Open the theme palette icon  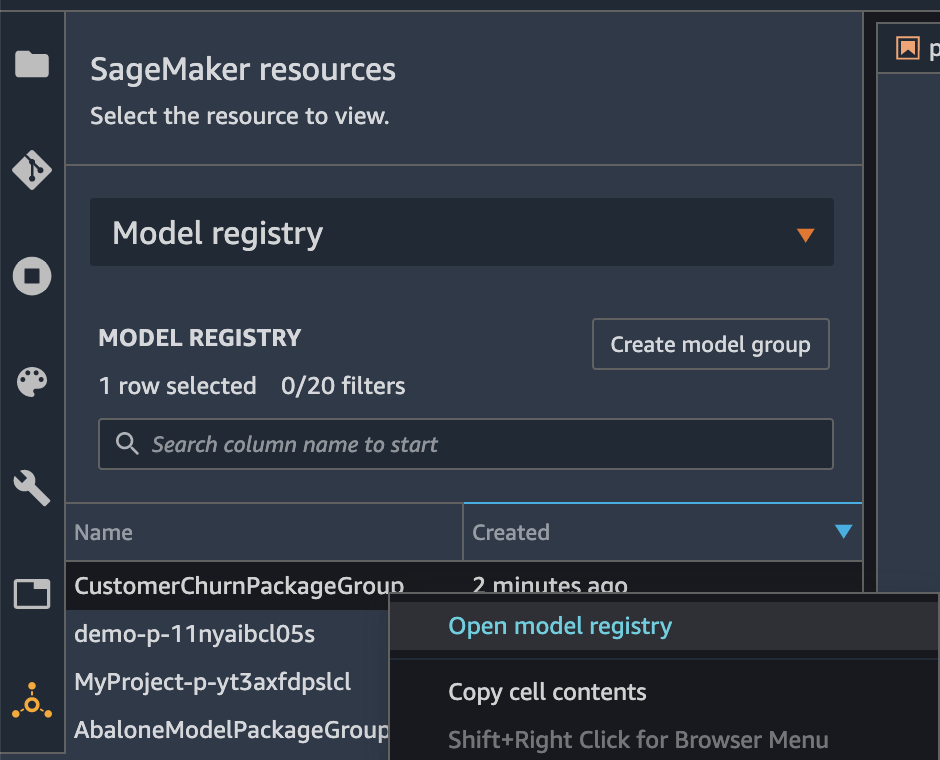(x=32, y=382)
